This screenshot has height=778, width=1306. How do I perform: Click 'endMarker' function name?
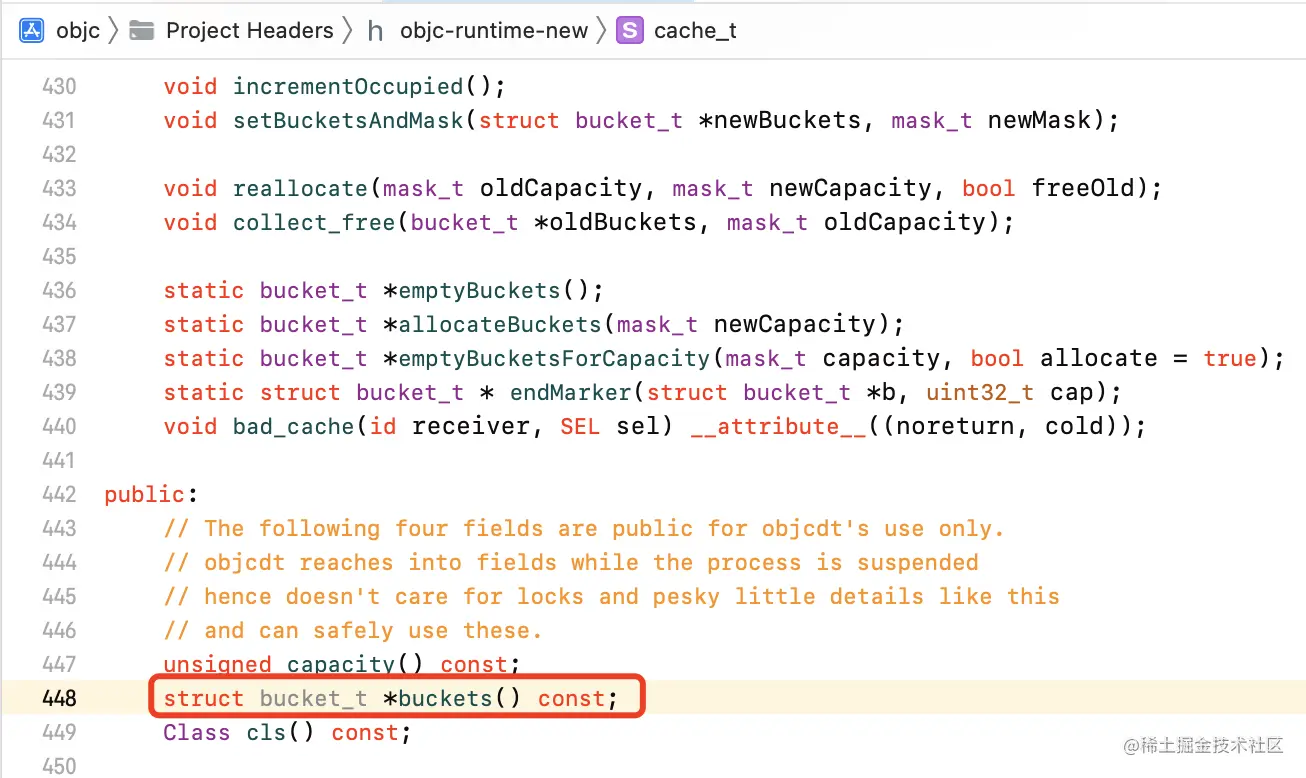(x=571, y=393)
